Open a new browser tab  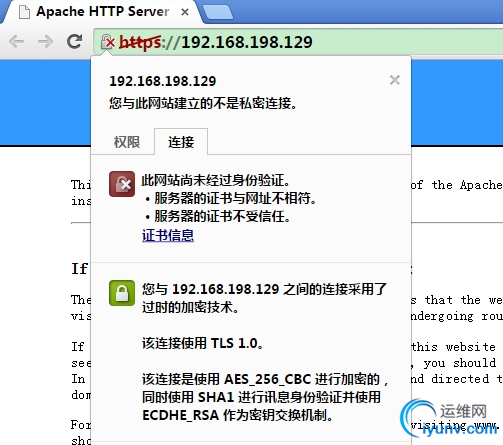point(218,12)
